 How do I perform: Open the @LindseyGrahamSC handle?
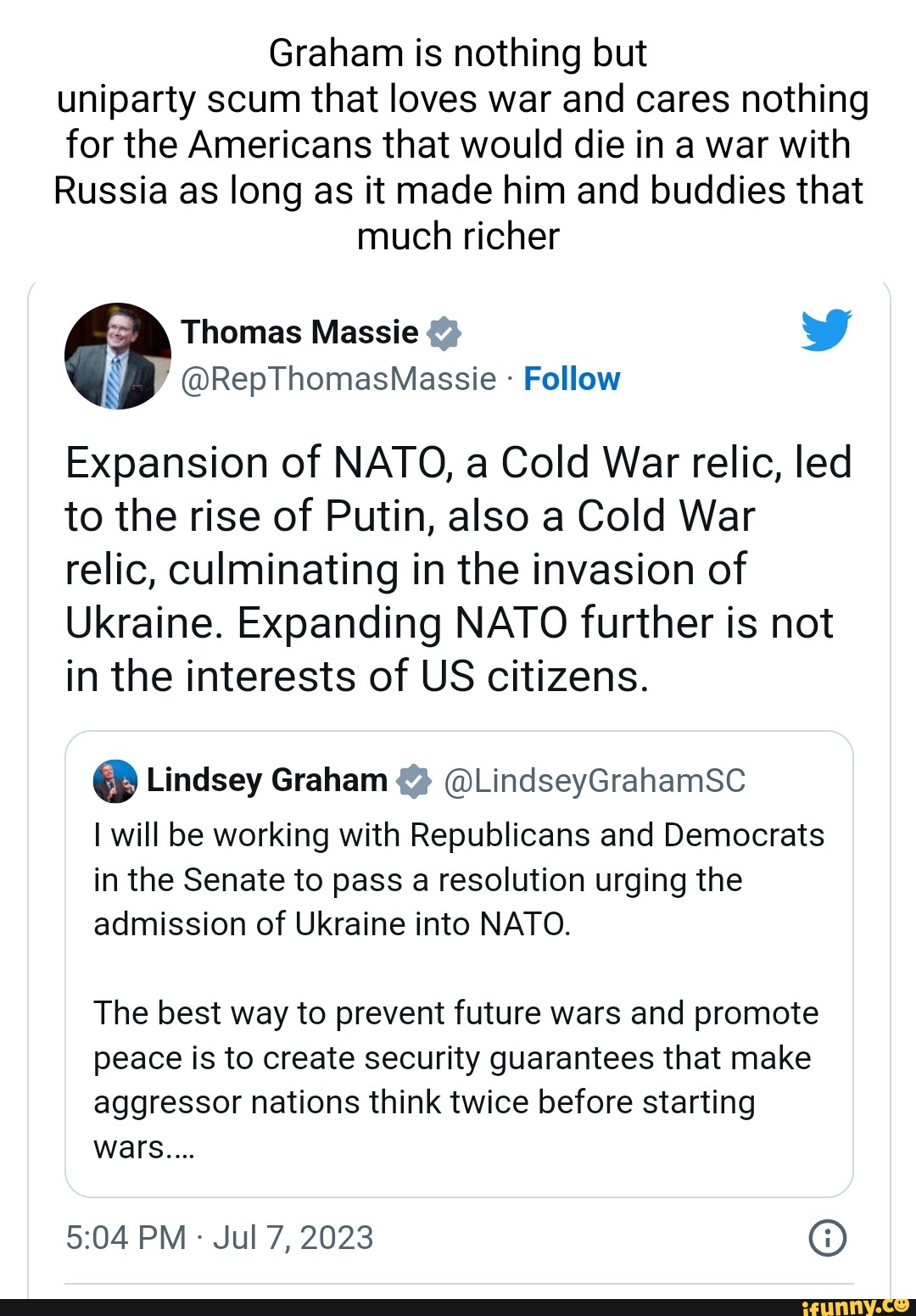595,780
